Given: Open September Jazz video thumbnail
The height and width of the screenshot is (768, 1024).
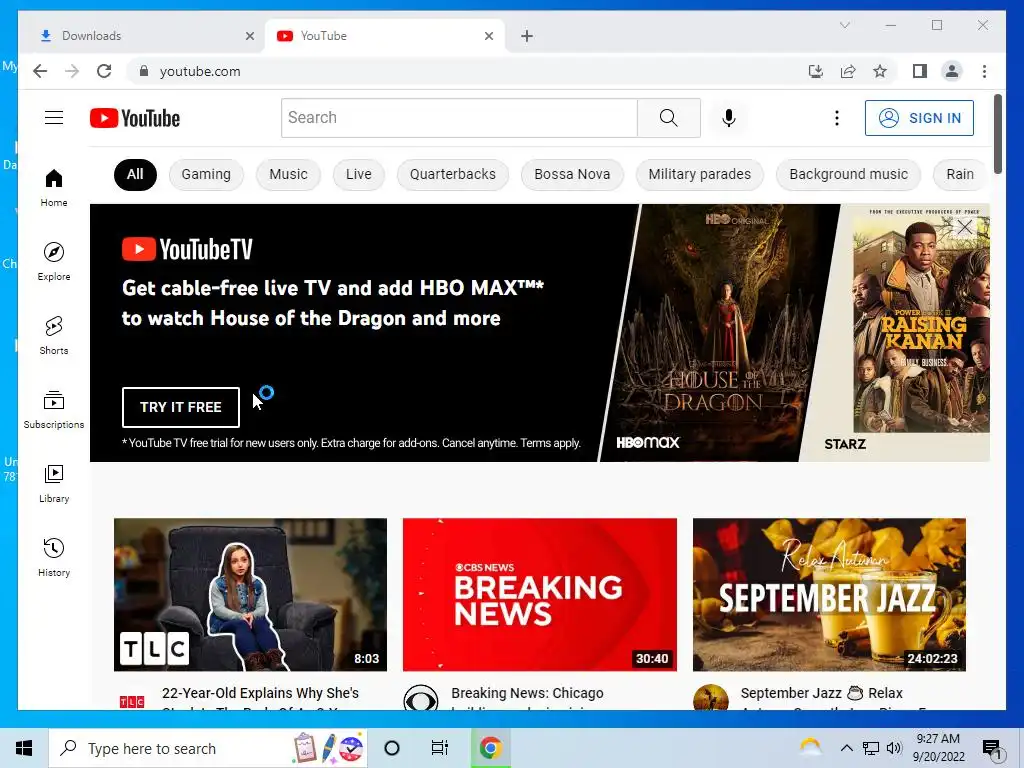Looking at the screenshot, I should (x=829, y=594).
